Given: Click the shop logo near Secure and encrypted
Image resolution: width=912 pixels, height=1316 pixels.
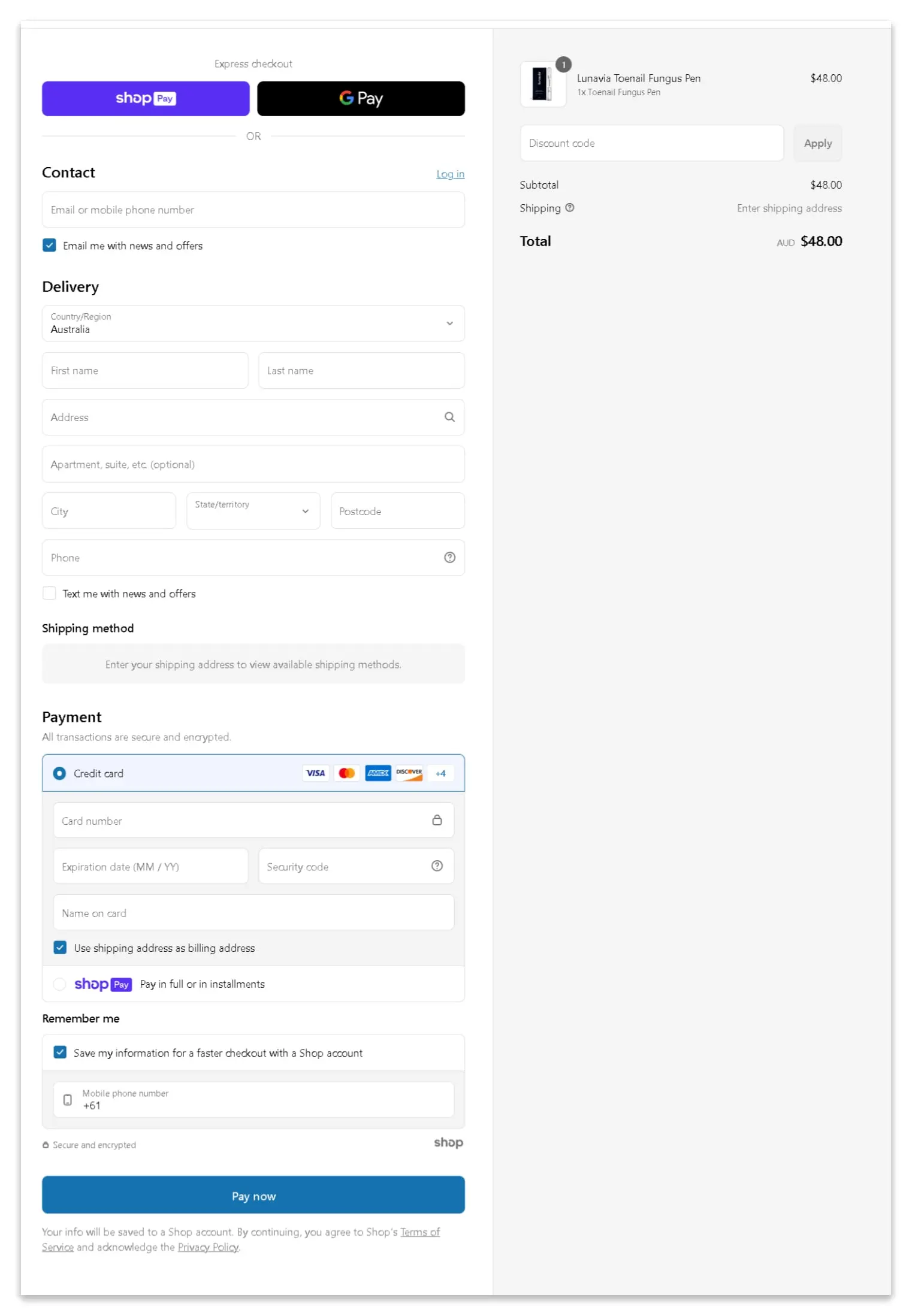Looking at the screenshot, I should [448, 1142].
